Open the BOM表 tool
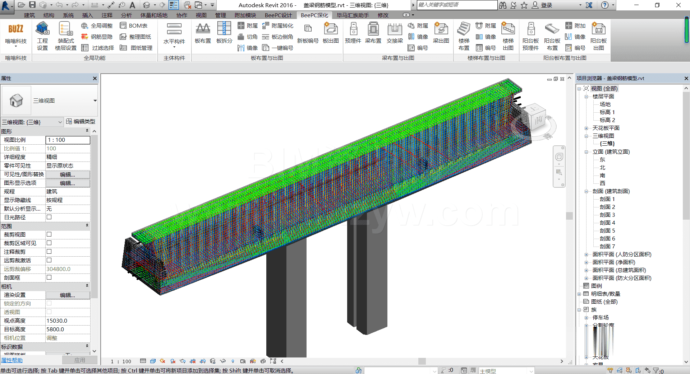 click(134, 26)
